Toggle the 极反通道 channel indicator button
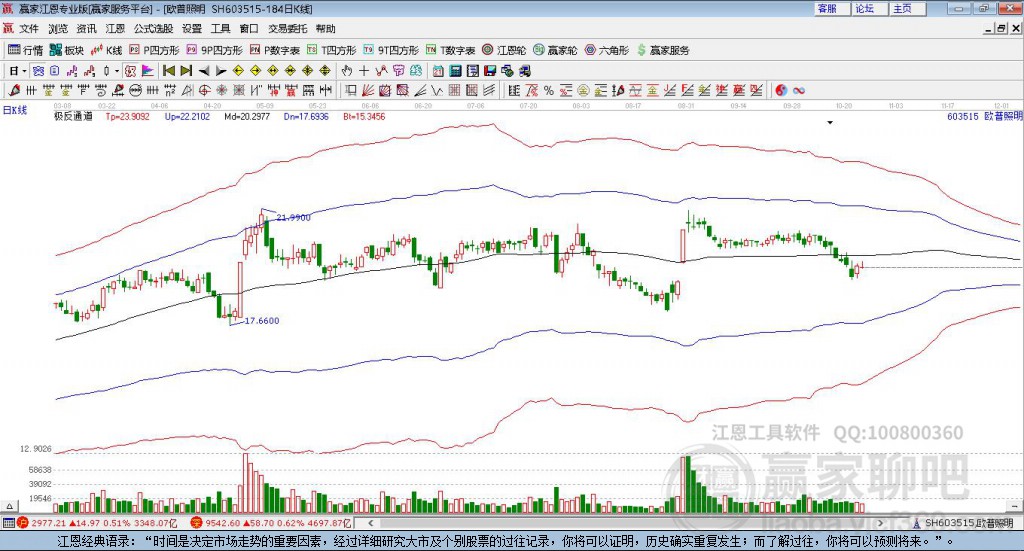 130,71
